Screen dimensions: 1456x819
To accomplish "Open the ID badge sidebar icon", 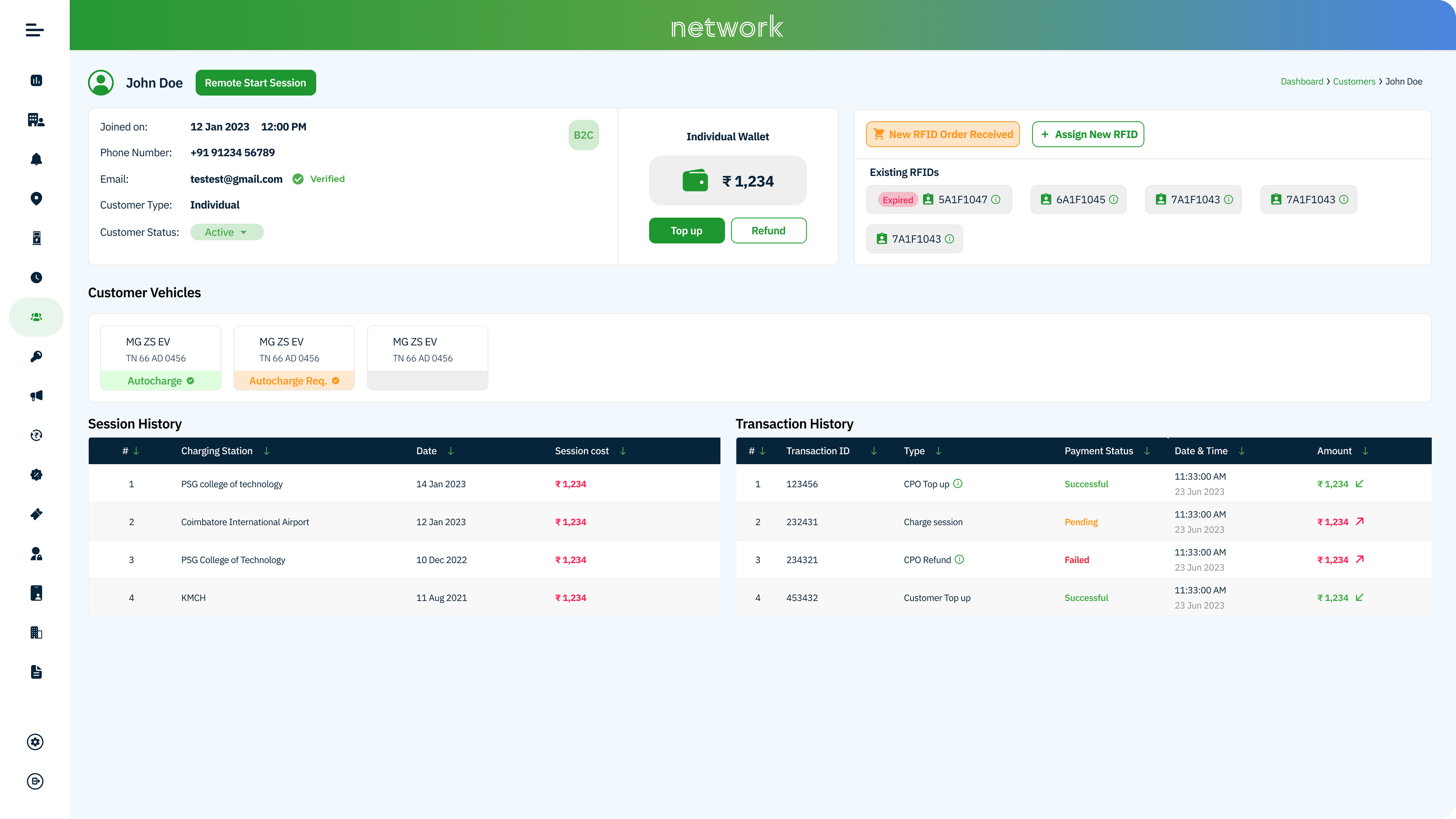I will (36, 593).
